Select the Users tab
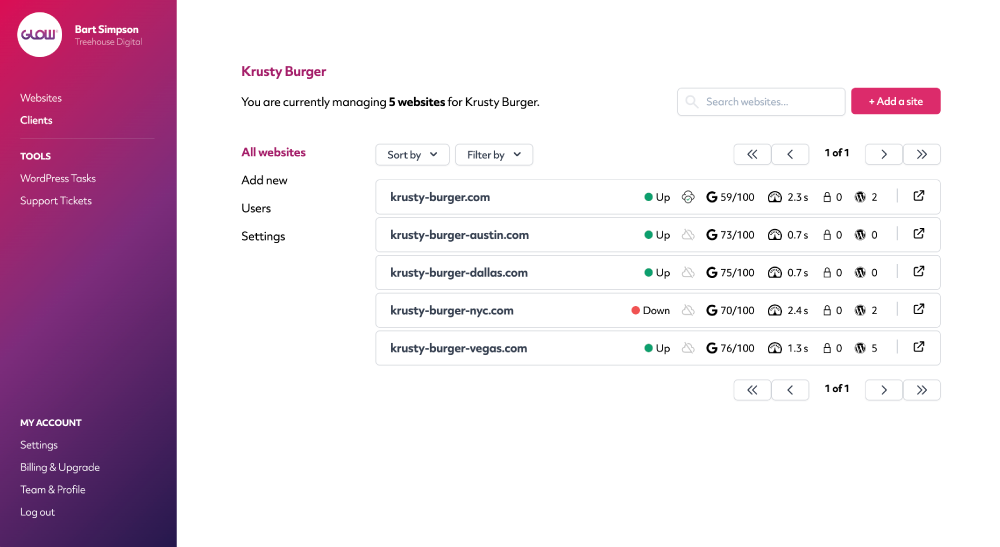This screenshot has width=1000, height=547. point(256,208)
